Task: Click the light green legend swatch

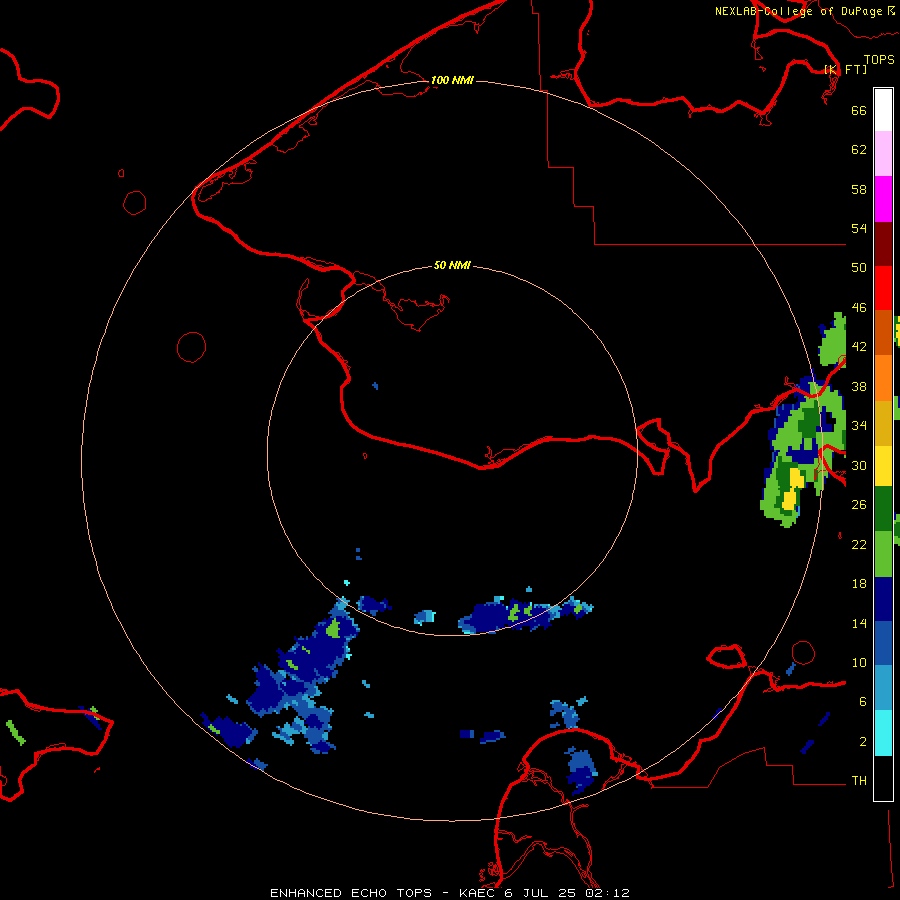Action: coord(883,554)
